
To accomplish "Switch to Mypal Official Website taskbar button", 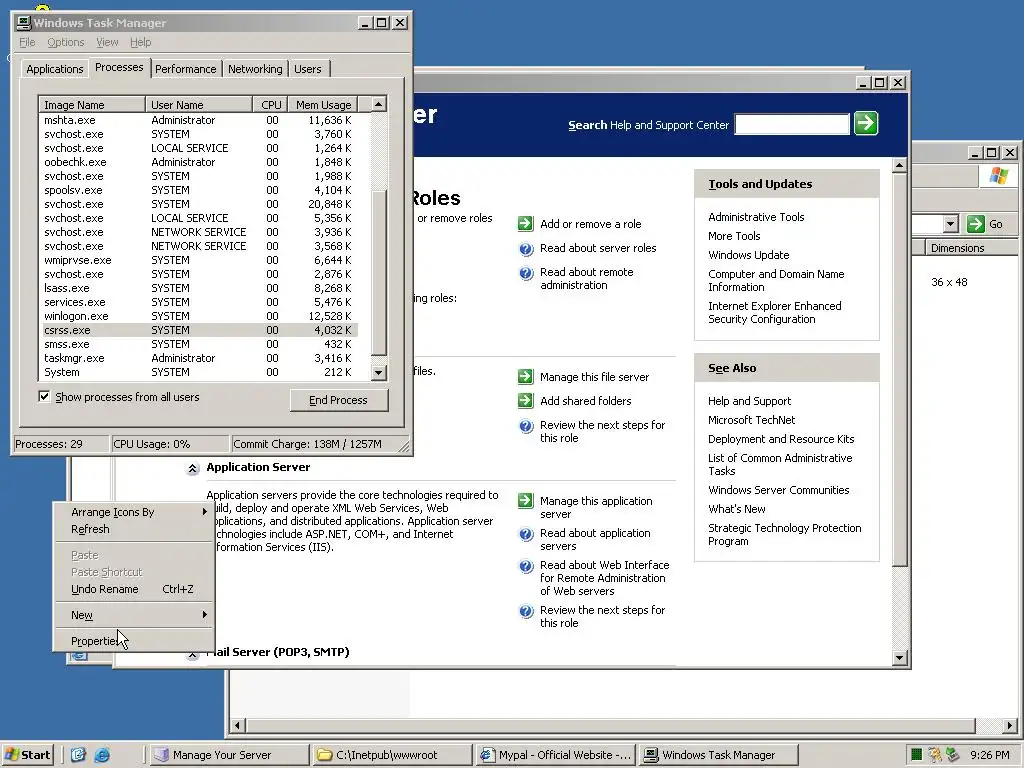I will (556, 755).
